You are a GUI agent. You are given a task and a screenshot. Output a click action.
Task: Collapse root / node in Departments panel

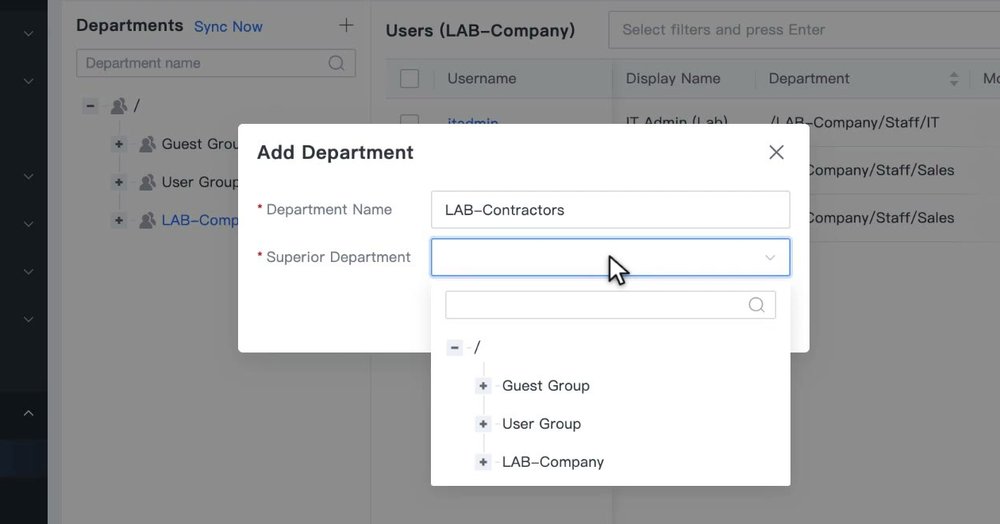click(90, 106)
